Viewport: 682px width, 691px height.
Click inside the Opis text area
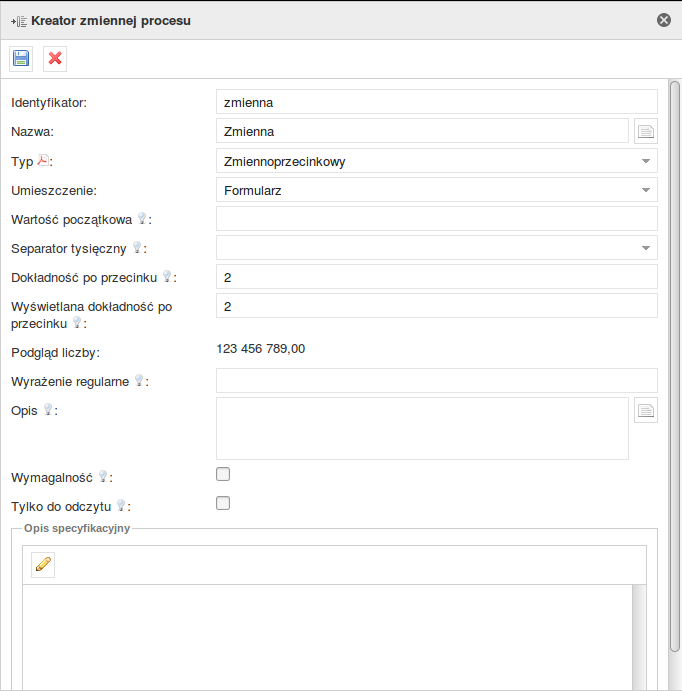[422, 429]
